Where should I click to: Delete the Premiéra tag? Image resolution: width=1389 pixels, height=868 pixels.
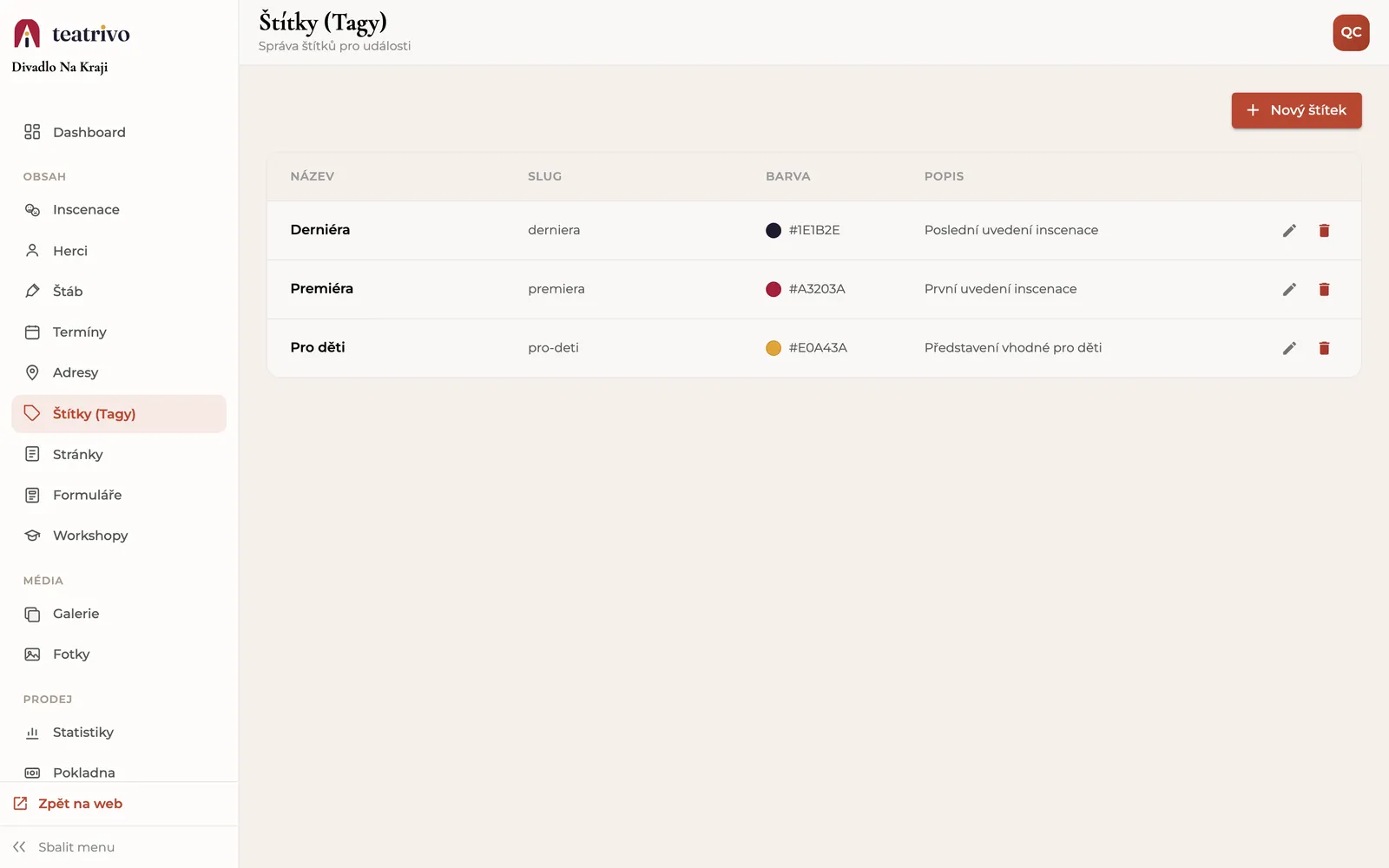[x=1324, y=289]
